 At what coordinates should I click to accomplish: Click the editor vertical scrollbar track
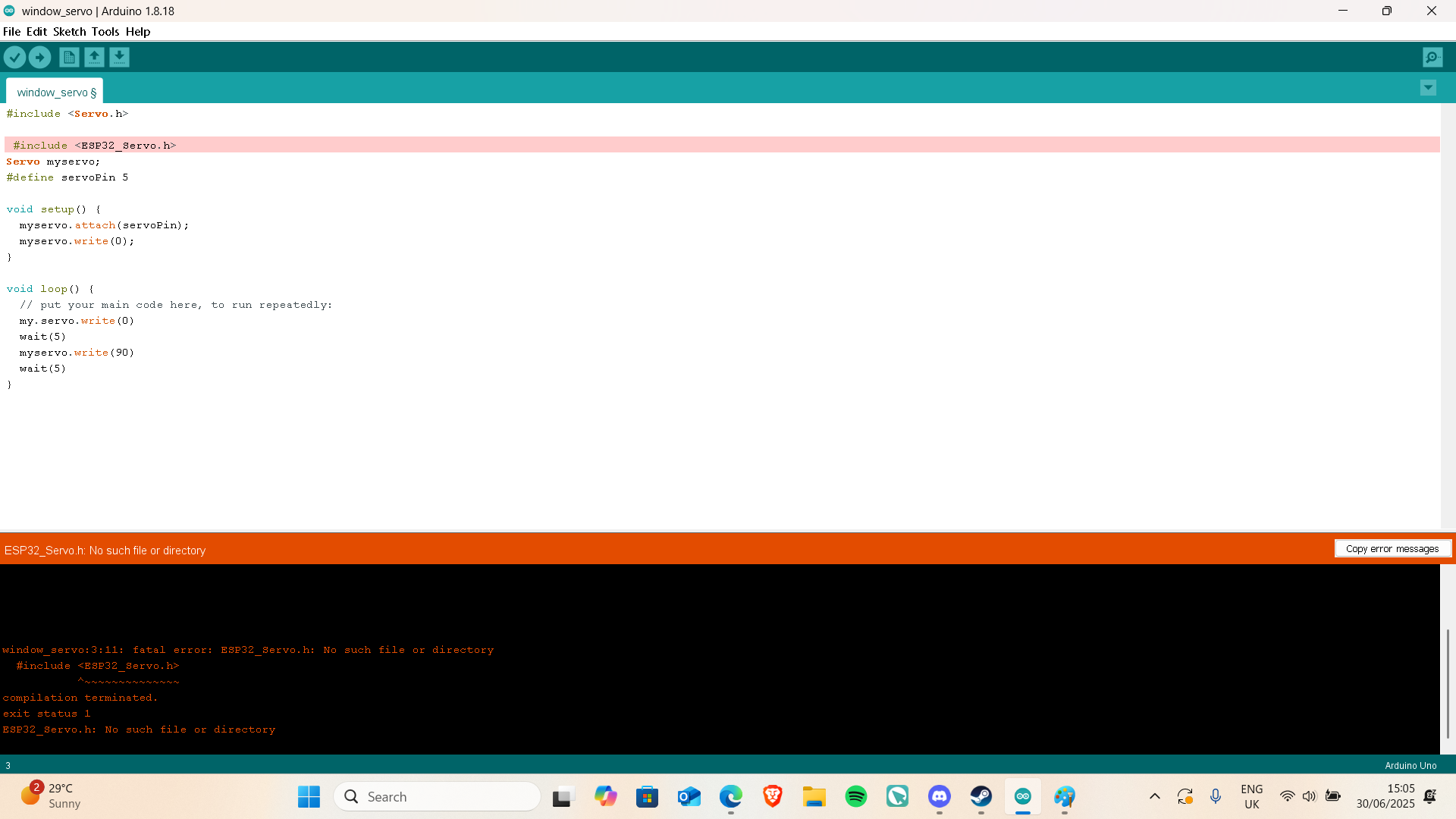[x=1448, y=315]
